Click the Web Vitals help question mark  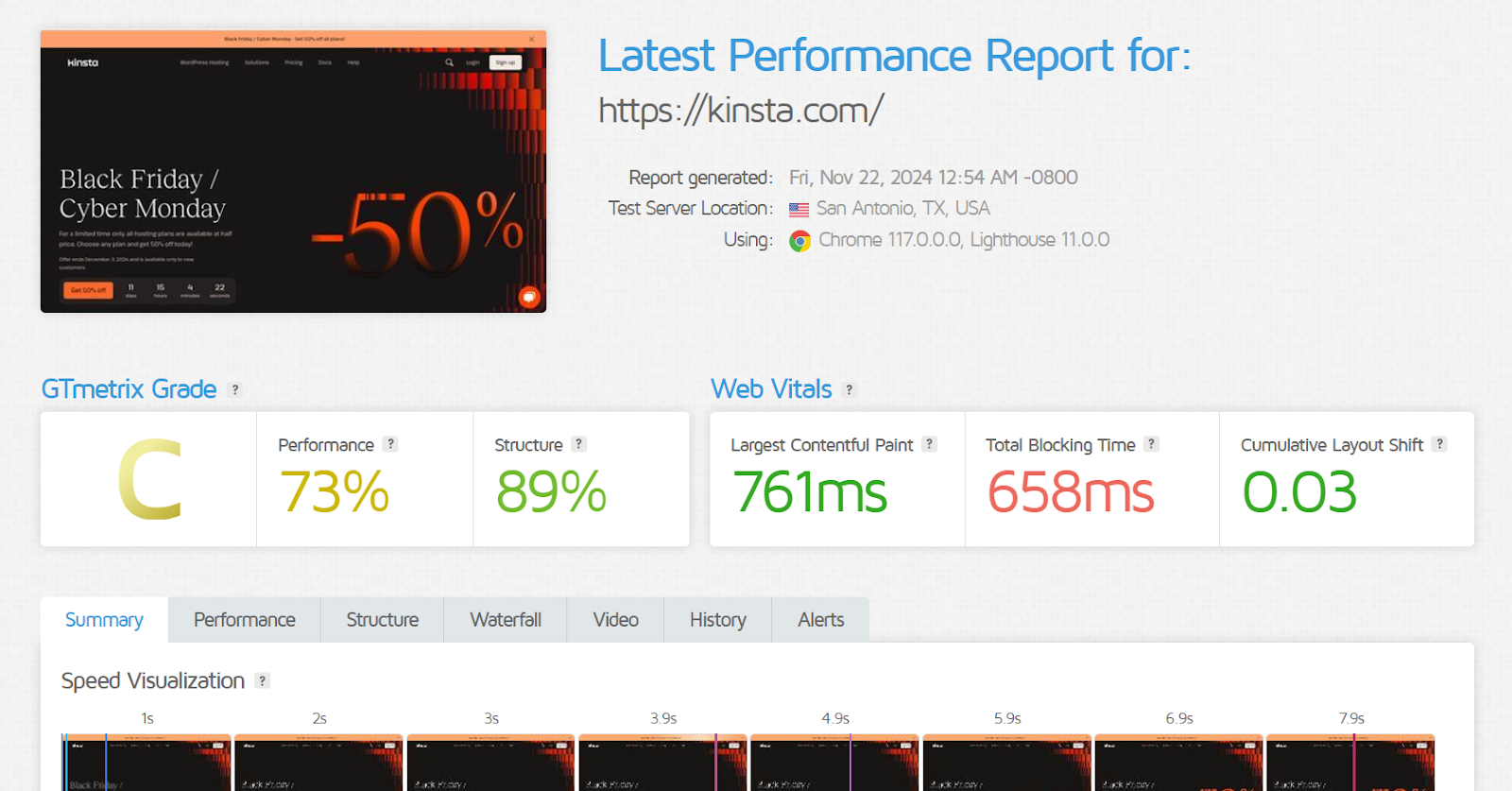(x=850, y=389)
